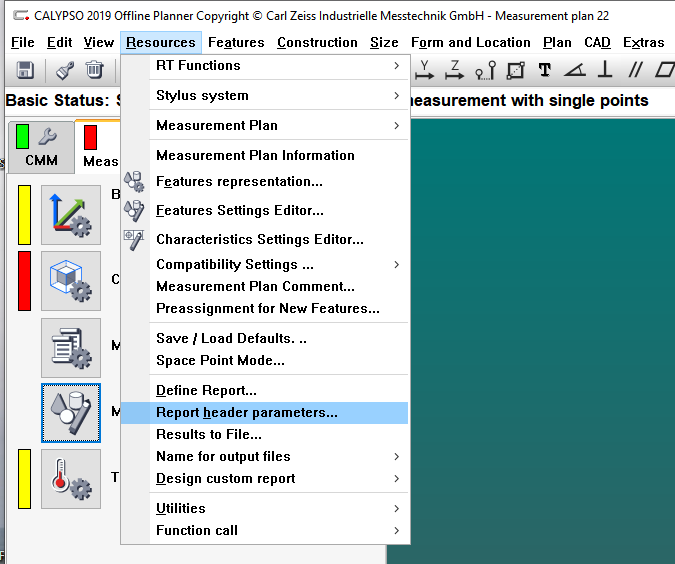Viewport: 675px width, 564px height.
Task: Open the base alignment coordinate system button
Action: 70,215
